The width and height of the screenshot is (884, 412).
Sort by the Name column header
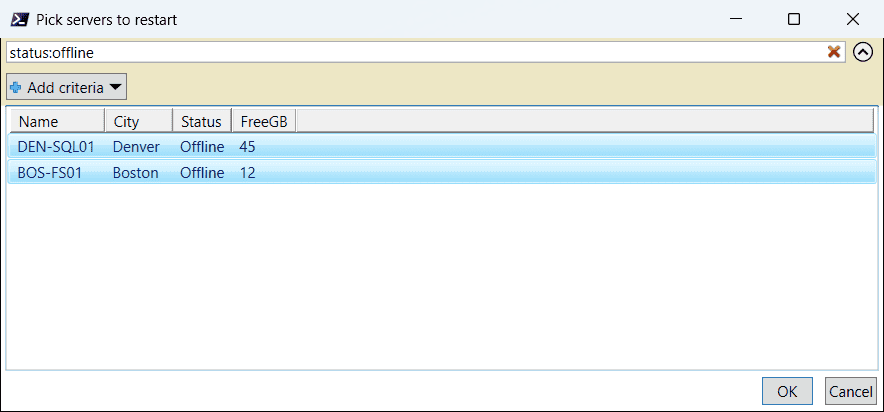[56, 121]
